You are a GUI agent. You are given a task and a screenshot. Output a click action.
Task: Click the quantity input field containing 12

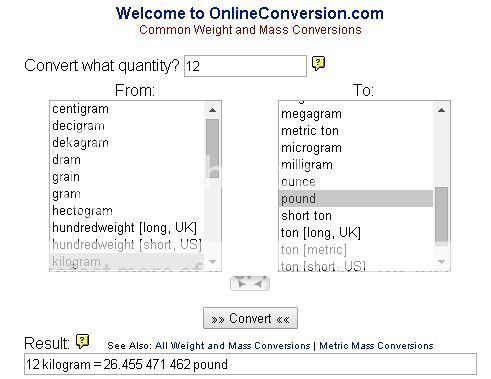coord(245,66)
